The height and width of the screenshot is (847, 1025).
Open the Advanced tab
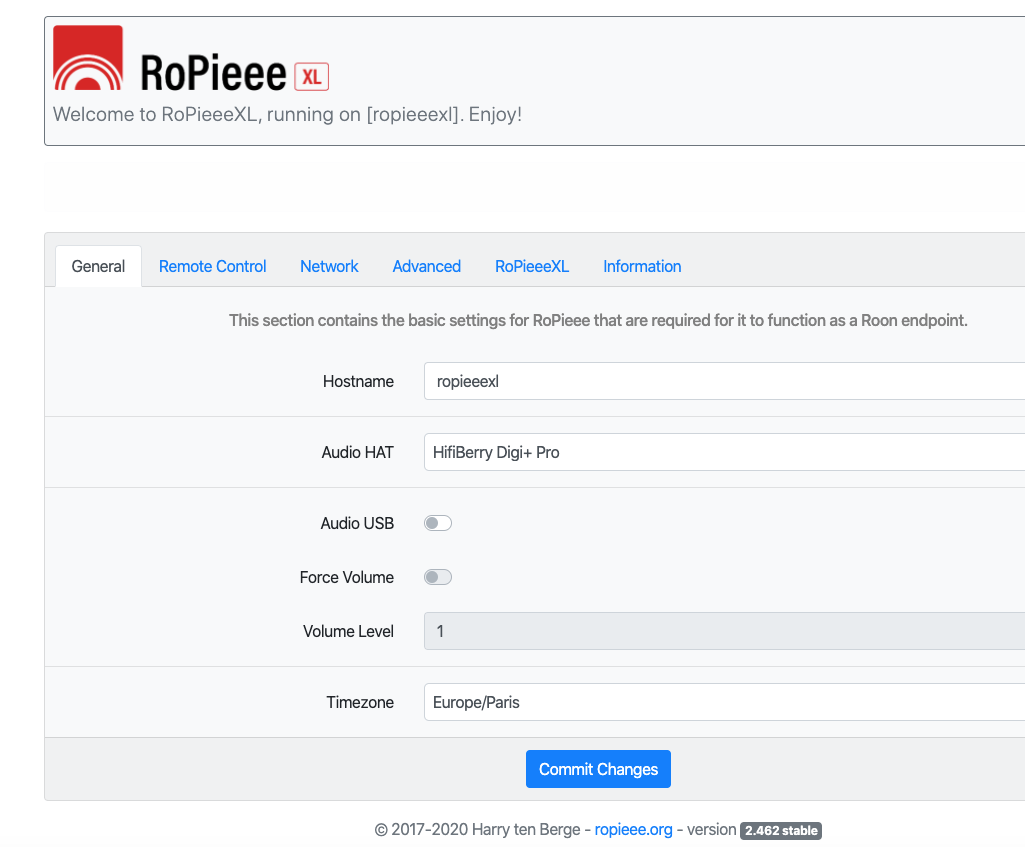[426, 266]
